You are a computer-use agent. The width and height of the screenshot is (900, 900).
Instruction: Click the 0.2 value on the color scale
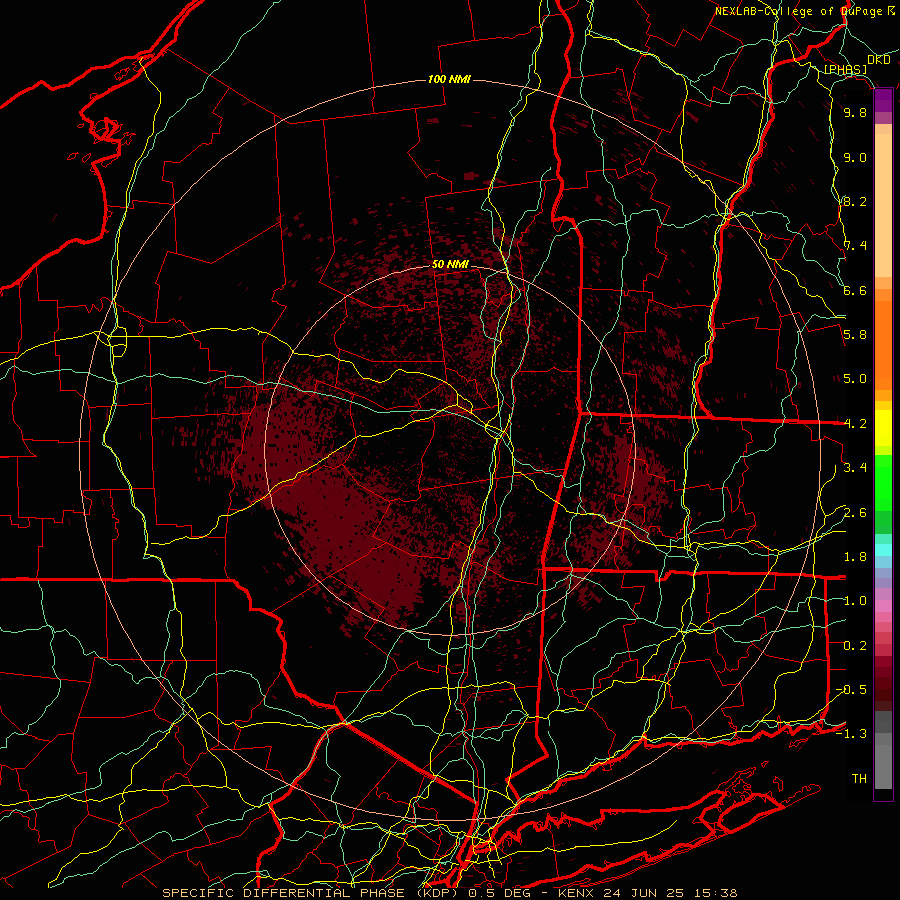point(855,646)
